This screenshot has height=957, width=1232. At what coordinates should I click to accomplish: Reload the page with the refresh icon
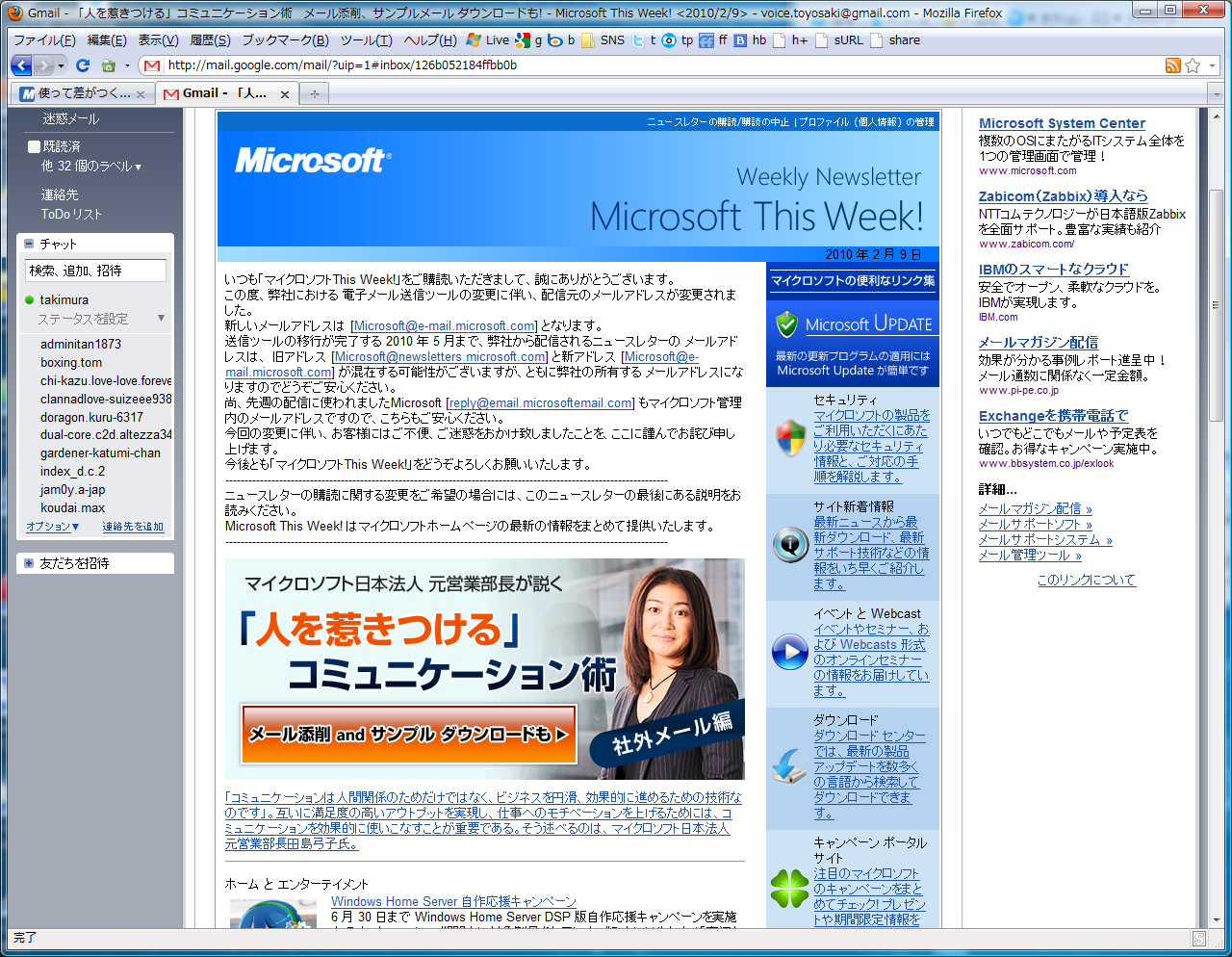[83, 65]
